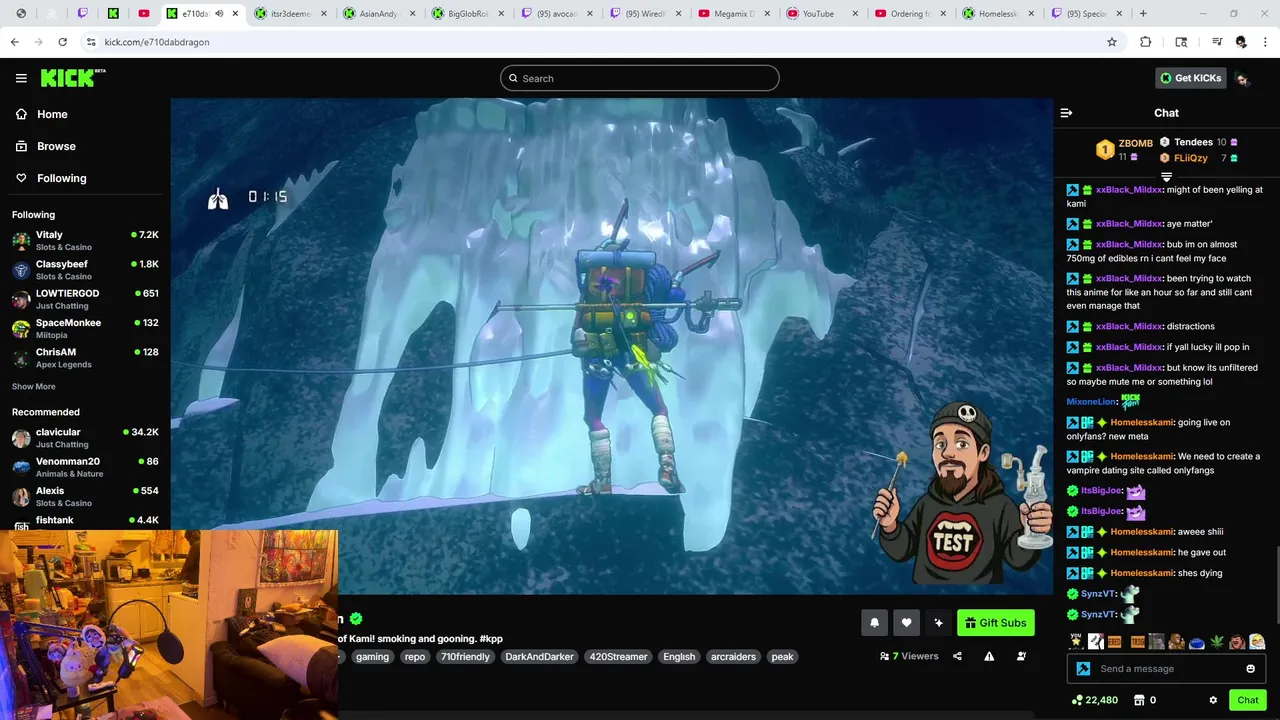1280x720 pixels.
Task: Open Venomman20 in Recommended
Action: pyautogui.click(x=85, y=467)
